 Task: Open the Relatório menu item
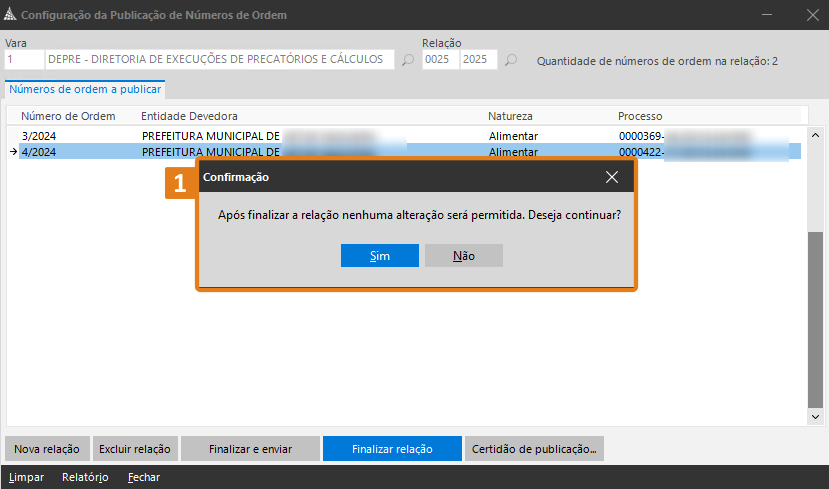tap(85, 477)
